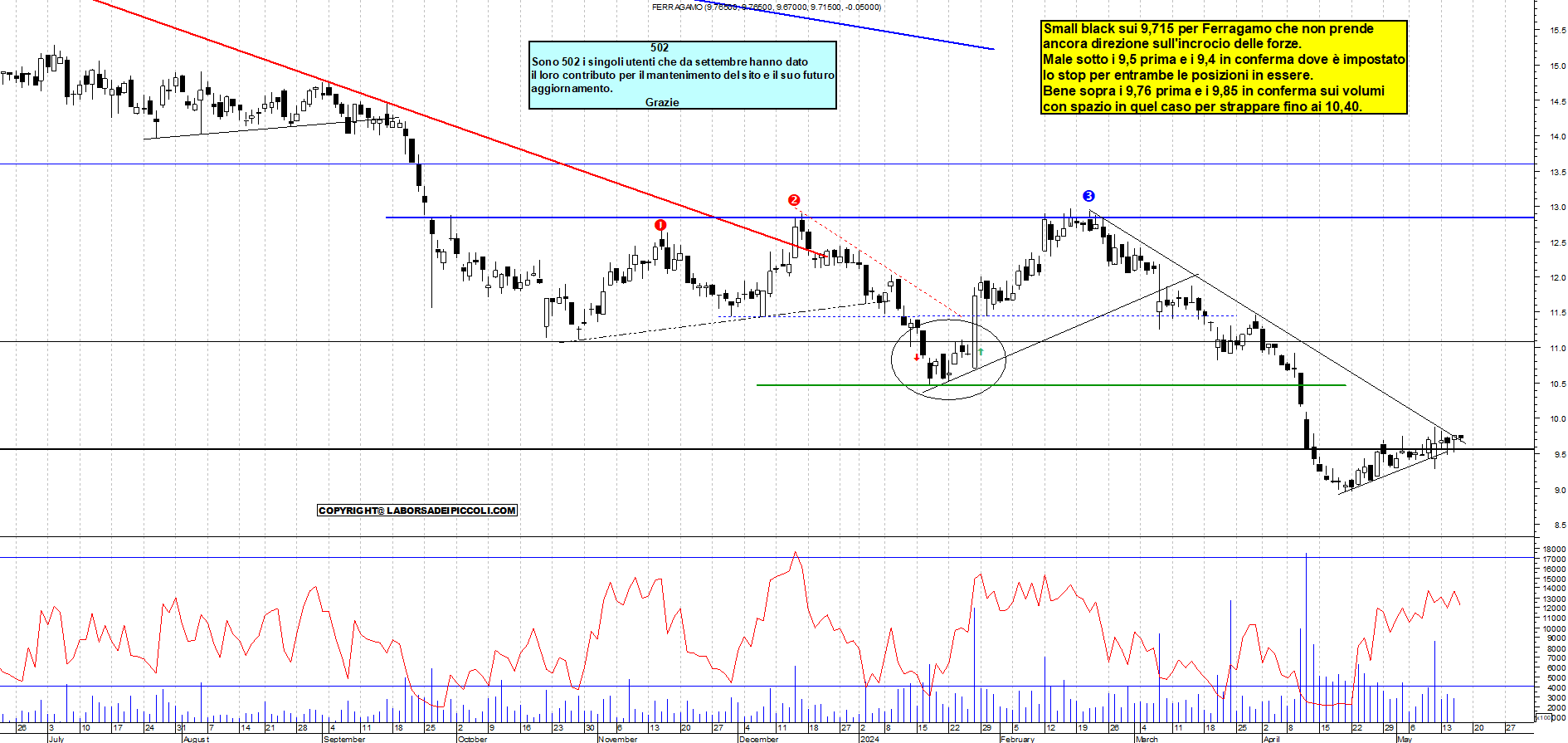Click the 'April' month label on time axis
The width and height of the screenshot is (1568, 743).
click(x=1272, y=739)
